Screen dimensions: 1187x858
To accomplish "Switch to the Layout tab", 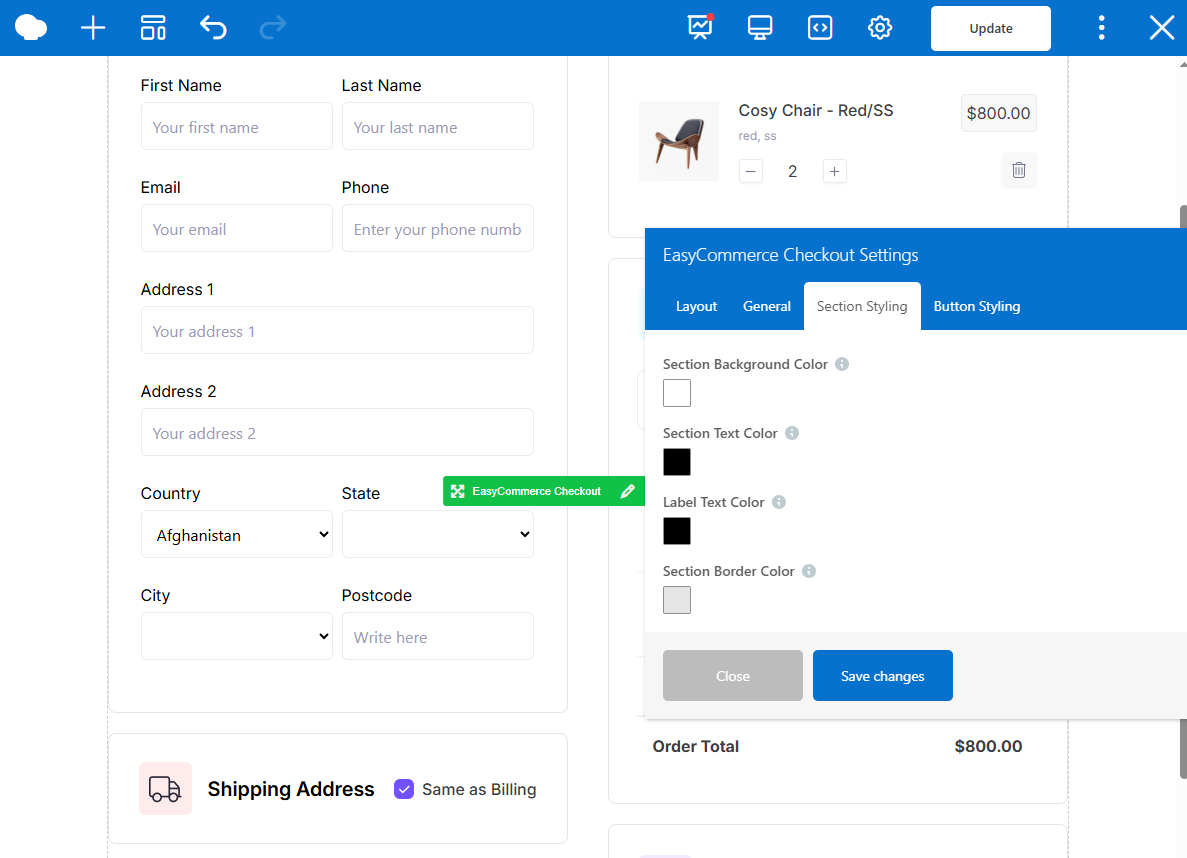I will pyautogui.click(x=696, y=306).
